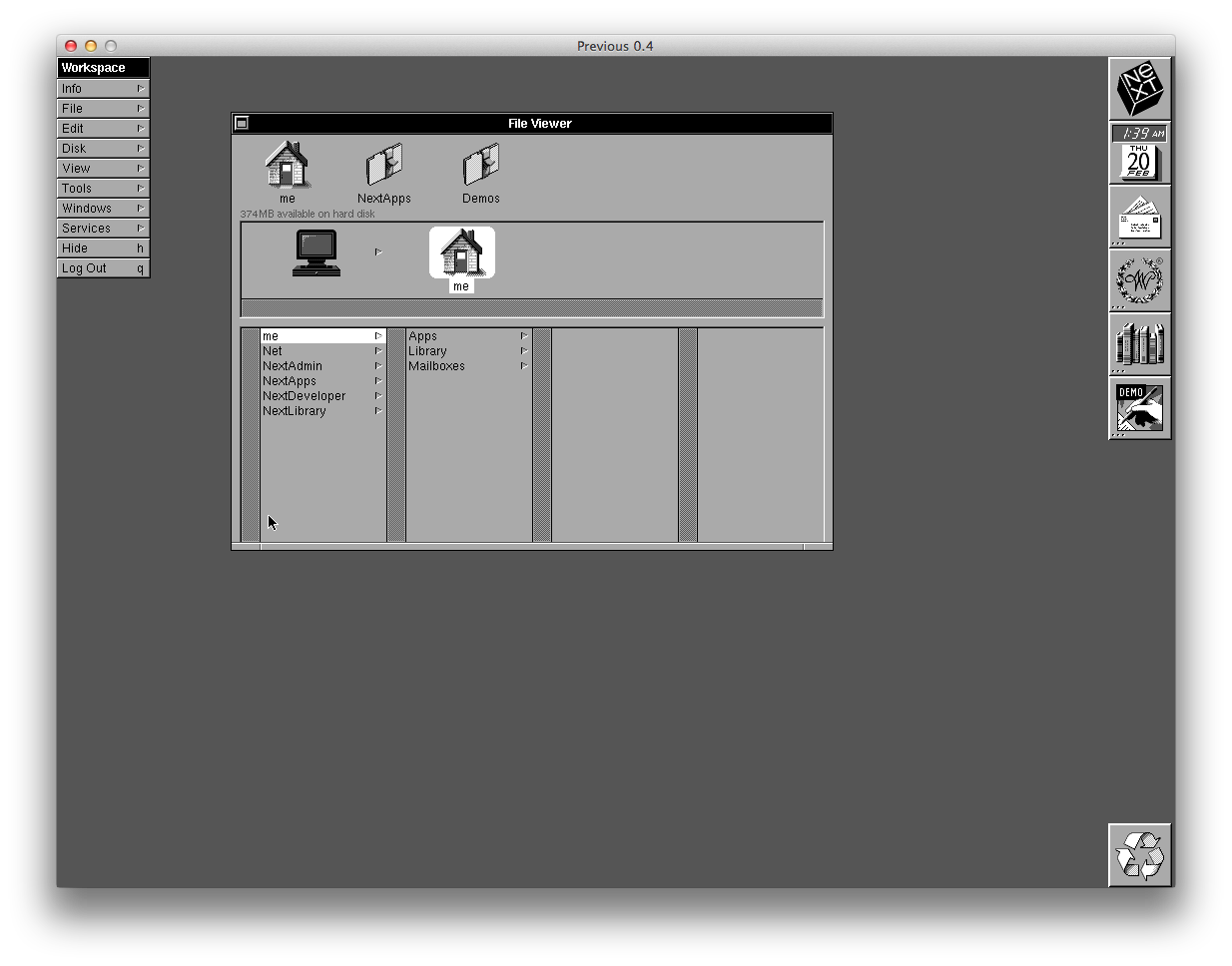Select the NextApps folder shelf icon
Screen dimensions: 1232x966
point(384,166)
